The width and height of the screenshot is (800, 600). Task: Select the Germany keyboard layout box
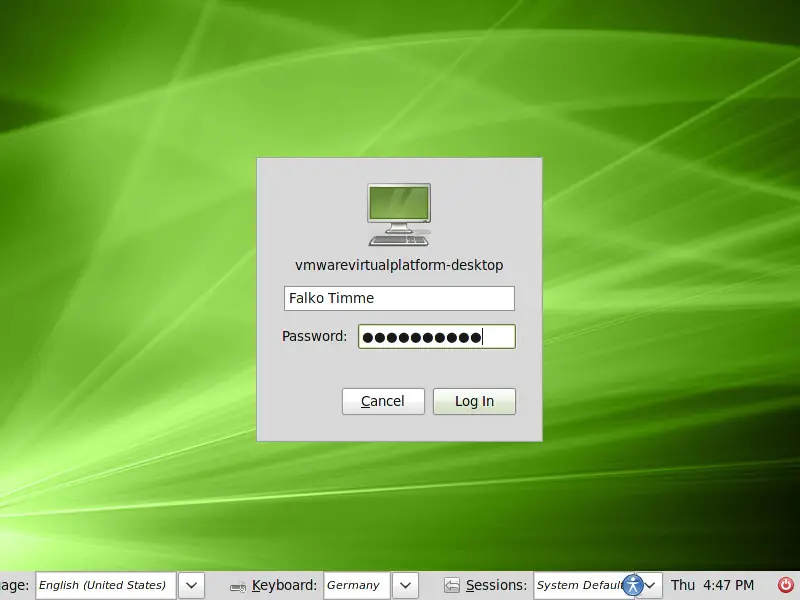point(355,585)
